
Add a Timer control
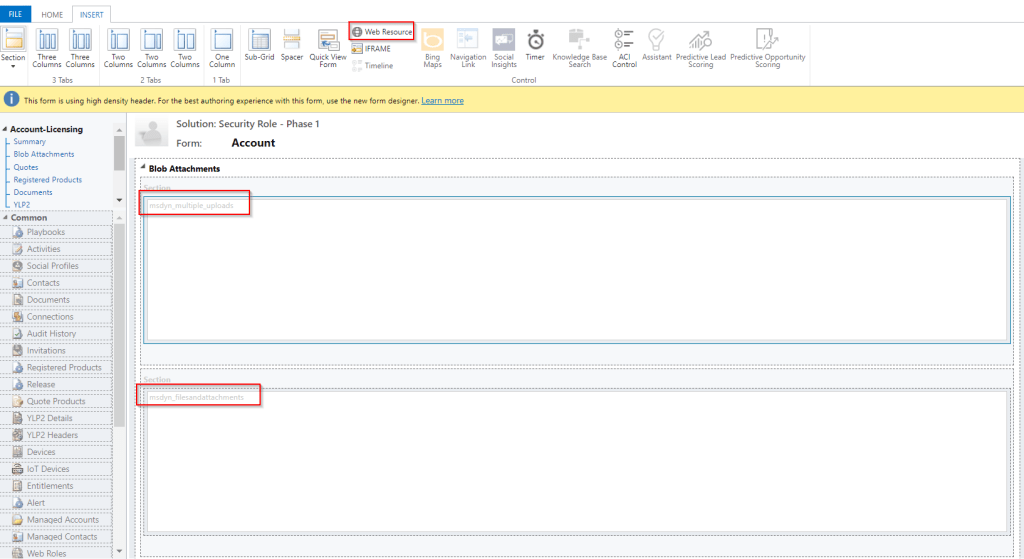[536, 45]
